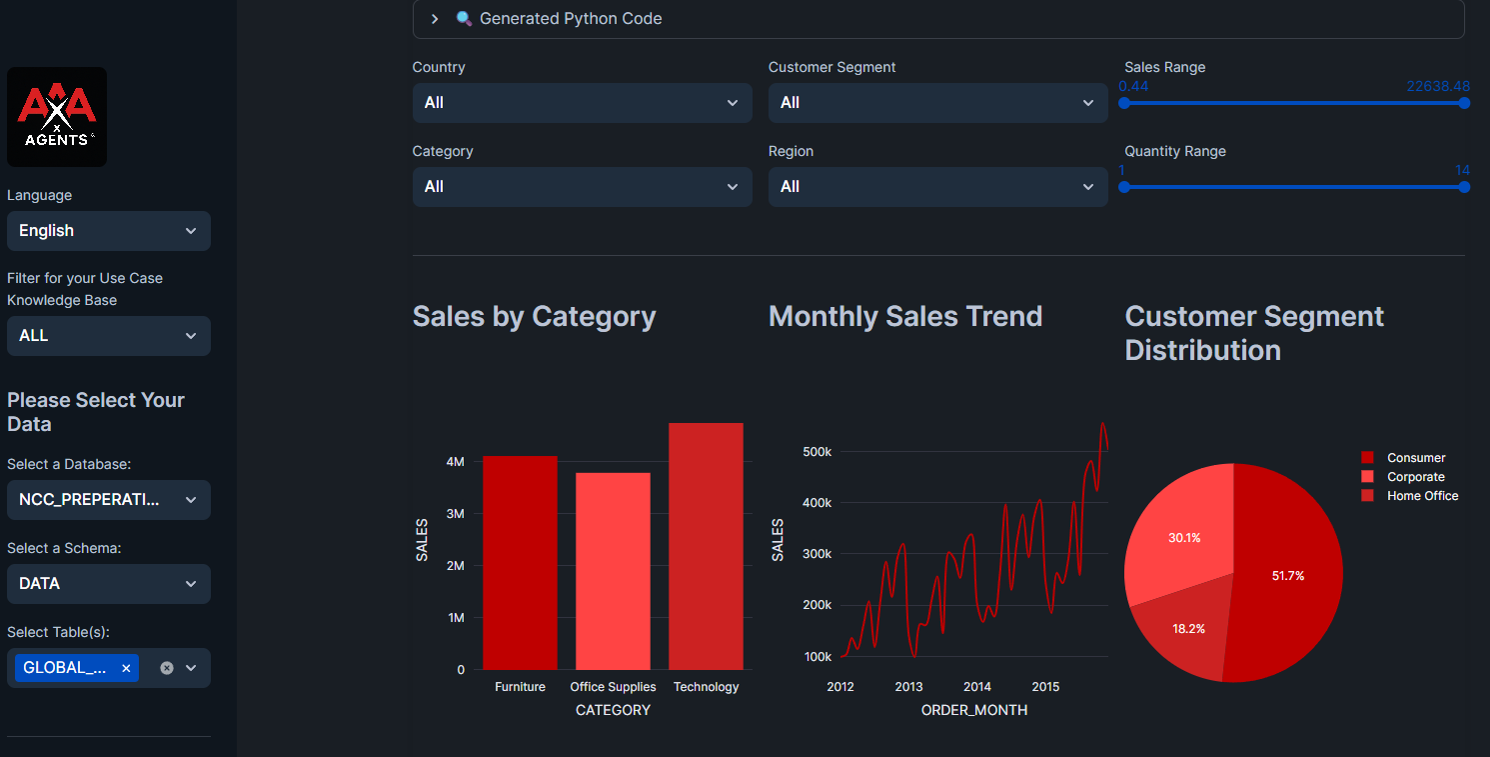
Task: Open the Country filter dropdown
Action: (x=581, y=103)
